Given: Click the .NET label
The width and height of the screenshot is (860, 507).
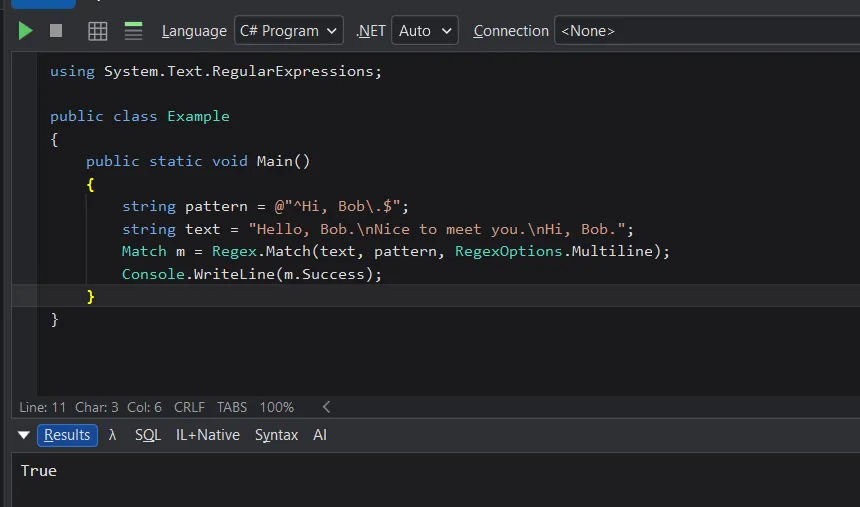Looking at the screenshot, I should pos(371,31).
